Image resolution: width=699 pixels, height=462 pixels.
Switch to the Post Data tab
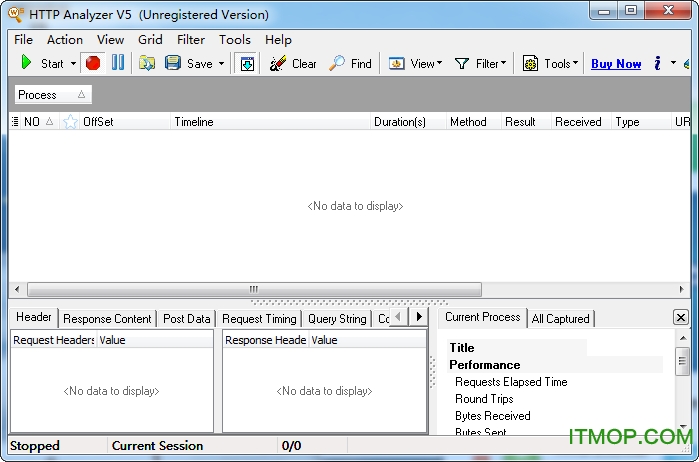[186, 319]
